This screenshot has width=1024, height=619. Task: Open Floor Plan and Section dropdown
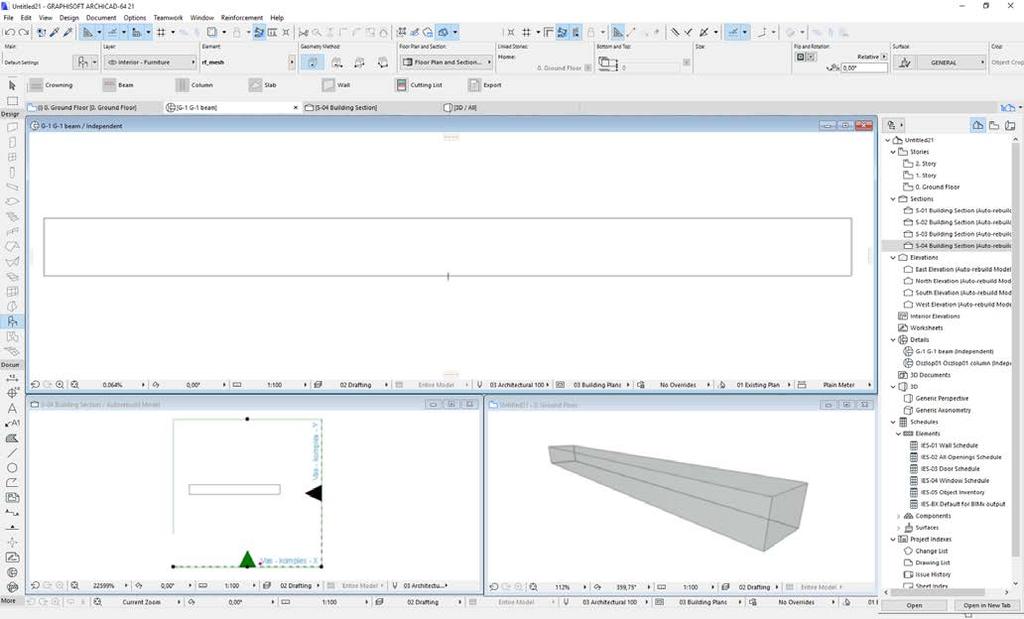pos(447,62)
